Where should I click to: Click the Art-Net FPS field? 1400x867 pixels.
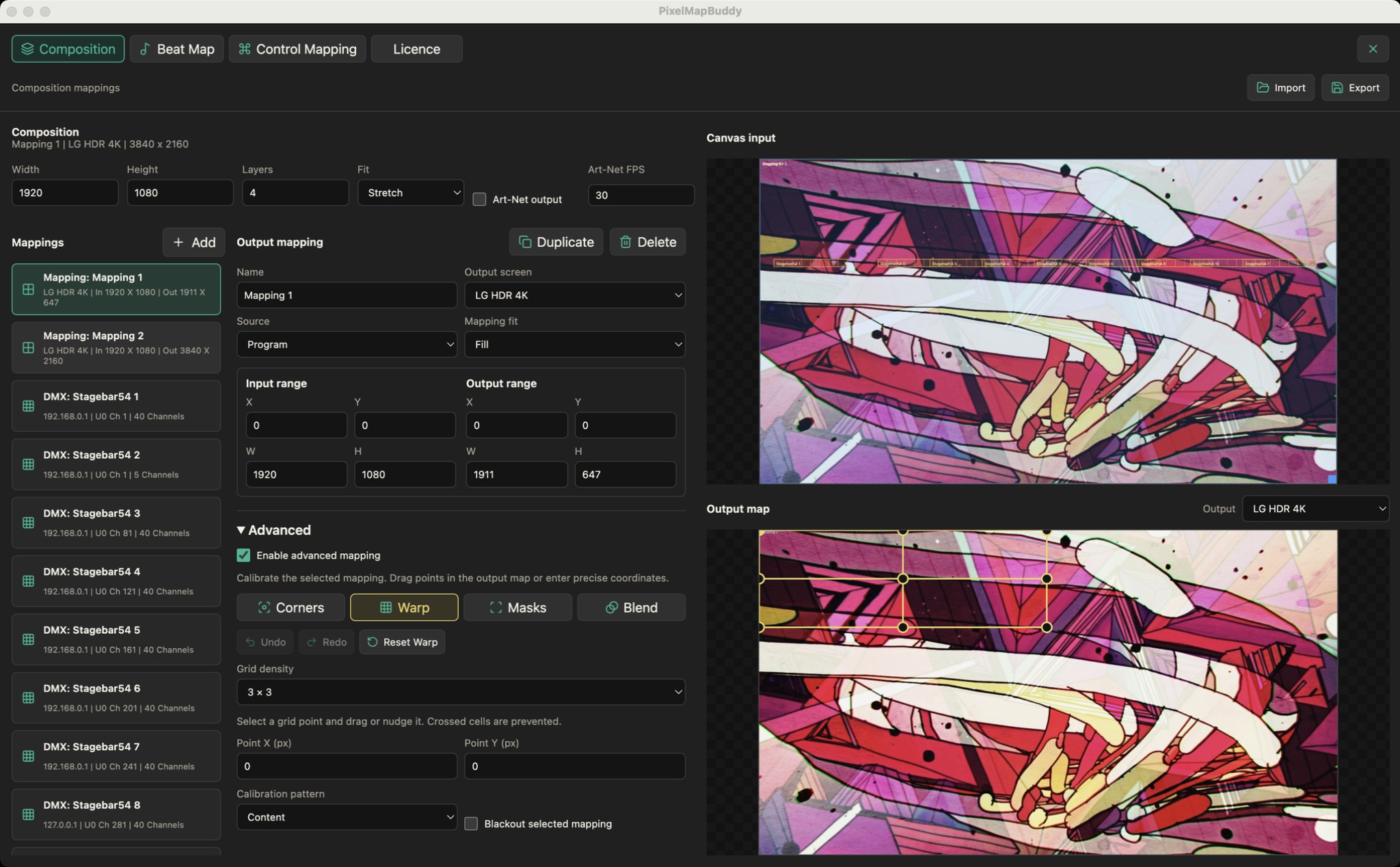coord(641,195)
